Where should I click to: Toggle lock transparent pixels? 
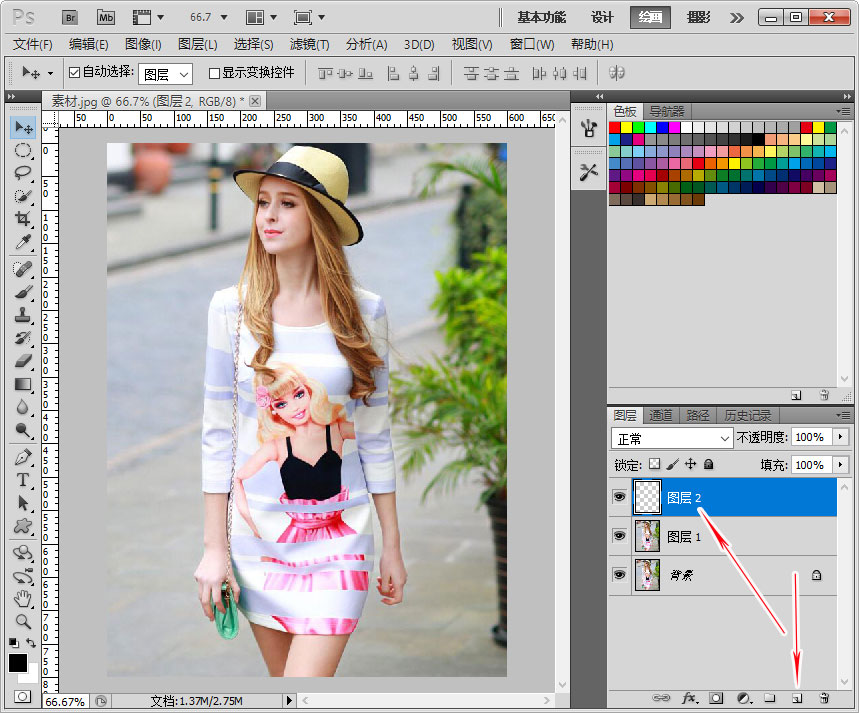655,464
